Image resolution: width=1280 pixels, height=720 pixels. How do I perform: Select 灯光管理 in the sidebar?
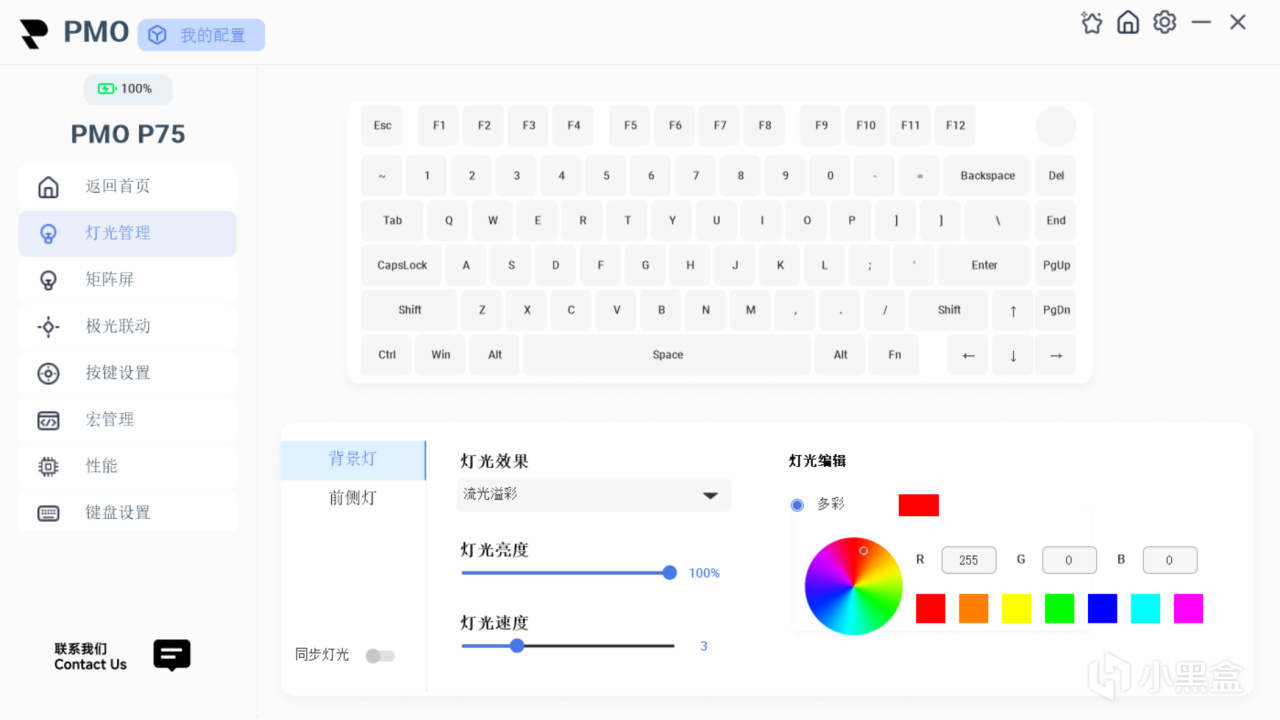pos(128,233)
